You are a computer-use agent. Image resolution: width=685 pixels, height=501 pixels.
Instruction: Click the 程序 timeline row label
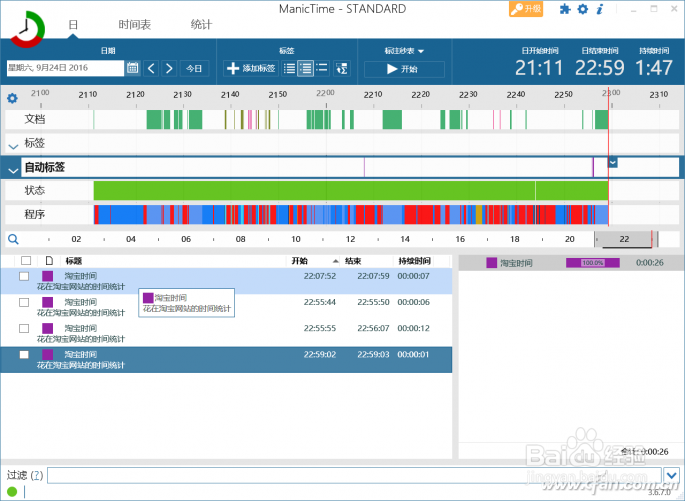35,214
